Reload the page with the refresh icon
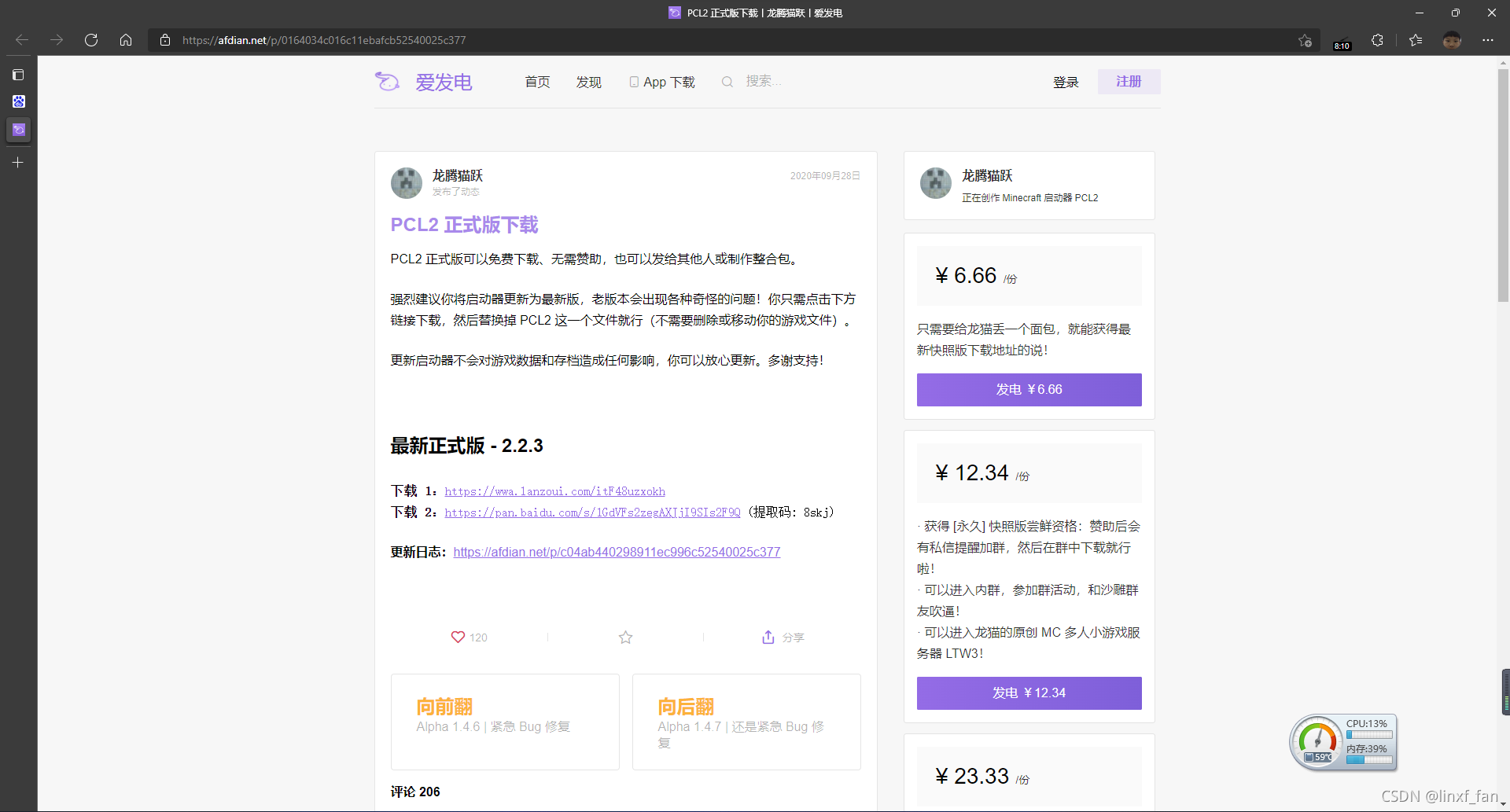 91,40
